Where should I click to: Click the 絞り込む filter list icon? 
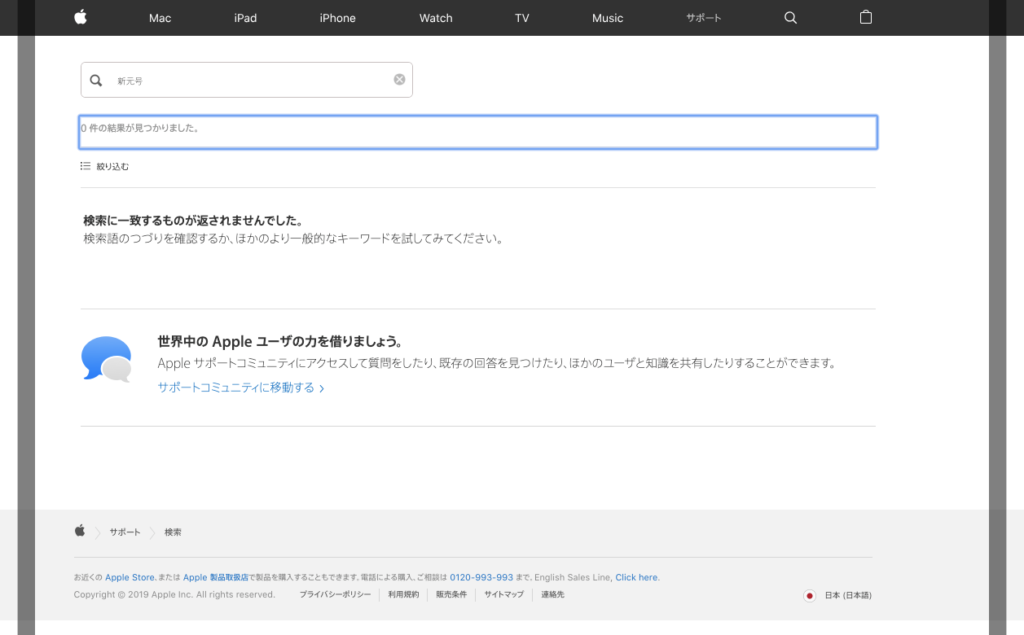[x=85, y=166]
